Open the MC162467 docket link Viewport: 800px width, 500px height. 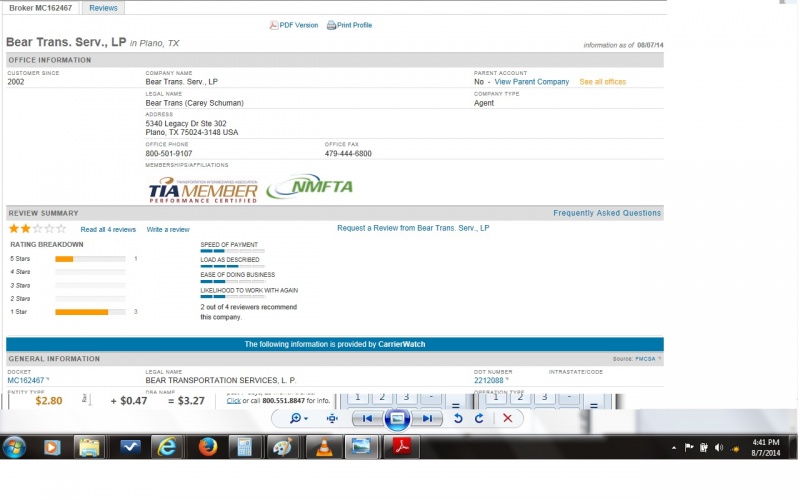click(x=26, y=381)
